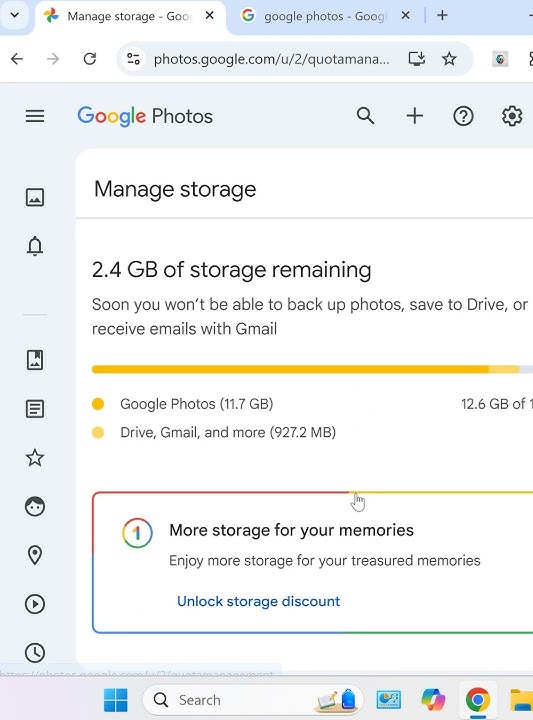533x720 pixels.
Task: Open Photos in the sidebar
Action: point(35,197)
